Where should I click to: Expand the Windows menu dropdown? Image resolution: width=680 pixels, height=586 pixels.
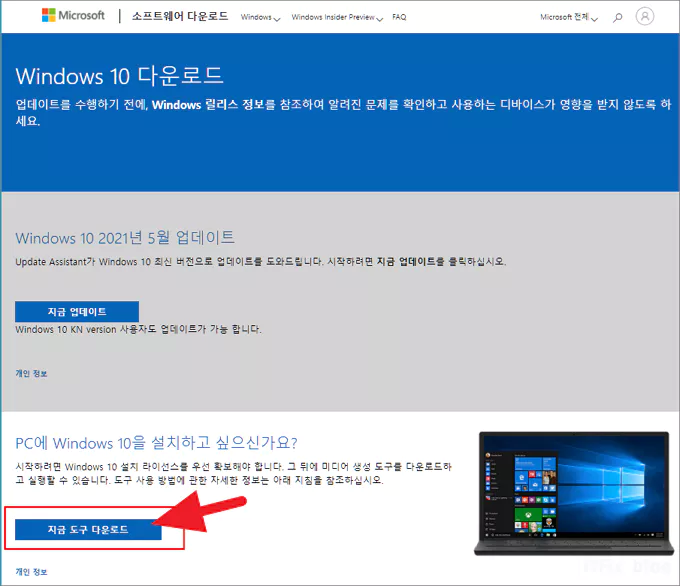tap(261, 17)
